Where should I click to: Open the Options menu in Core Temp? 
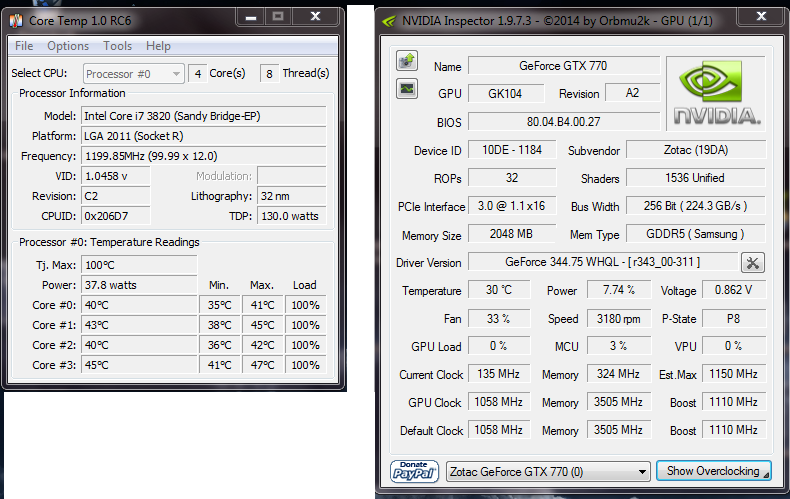tap(68, 46)
